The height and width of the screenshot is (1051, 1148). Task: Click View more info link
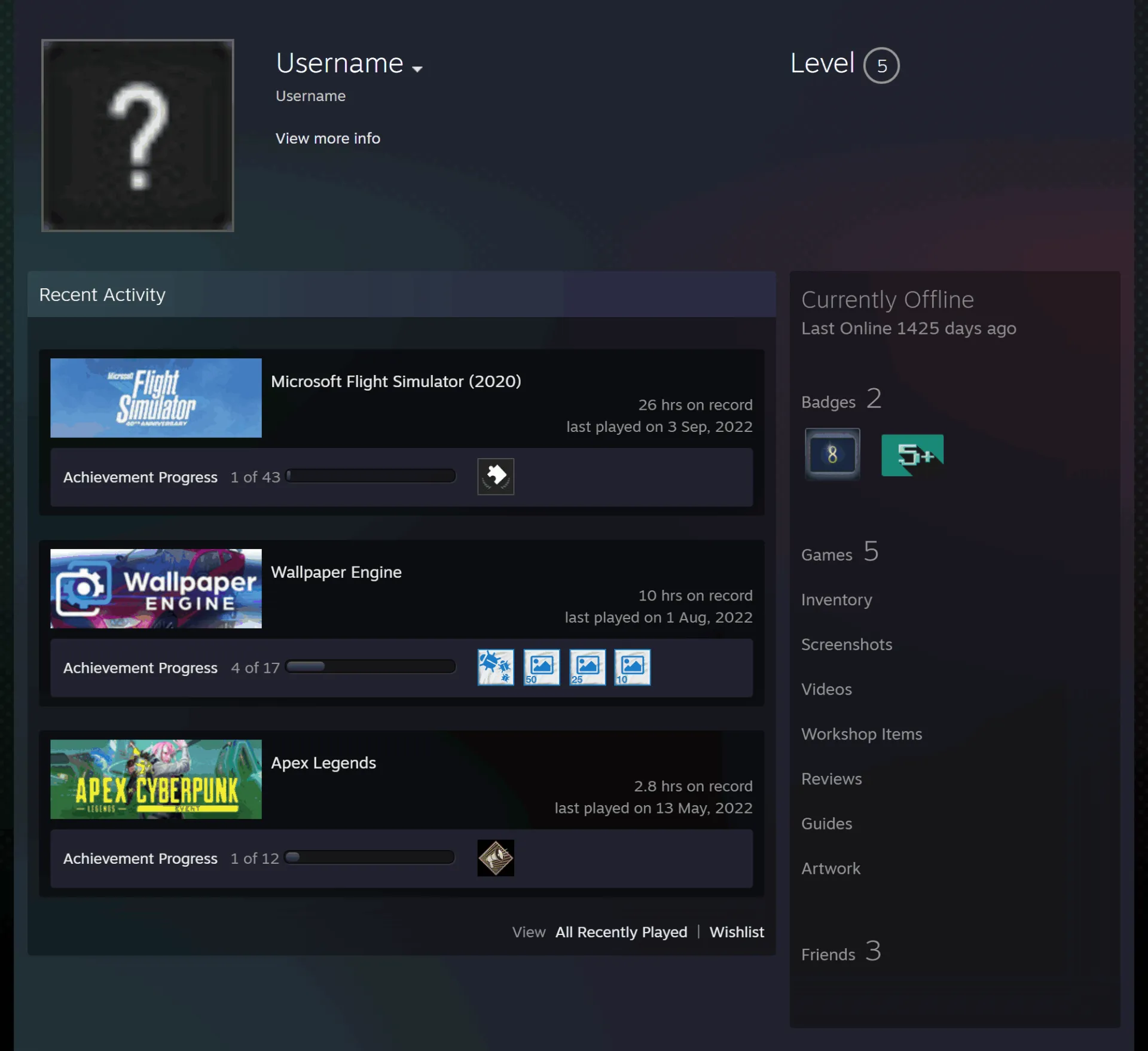328,138
